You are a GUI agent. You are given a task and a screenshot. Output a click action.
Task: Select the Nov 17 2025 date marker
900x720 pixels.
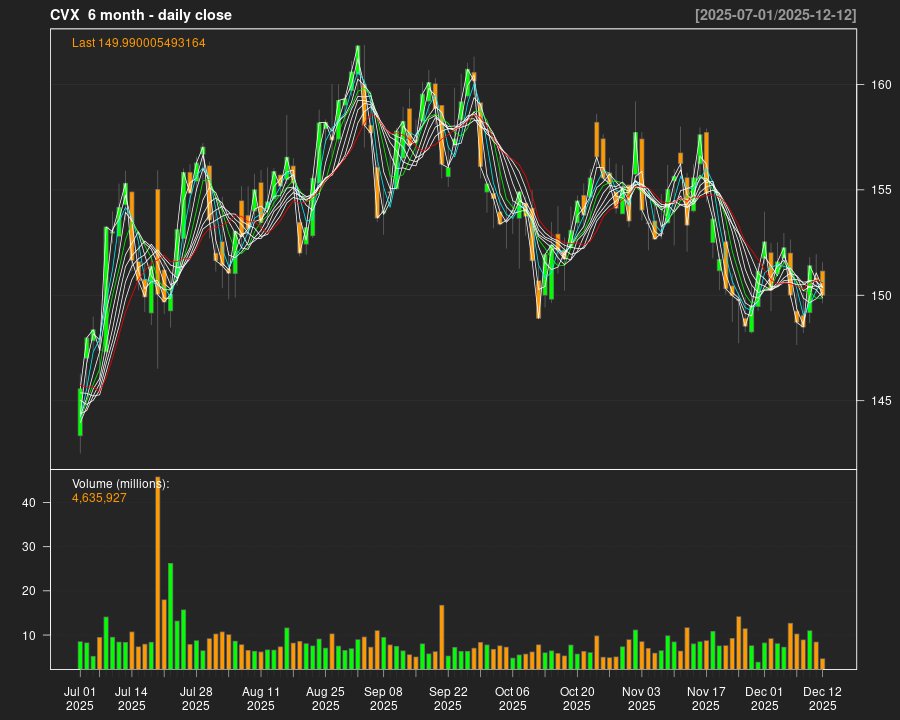pyautogui.click(x=706, y=698)
